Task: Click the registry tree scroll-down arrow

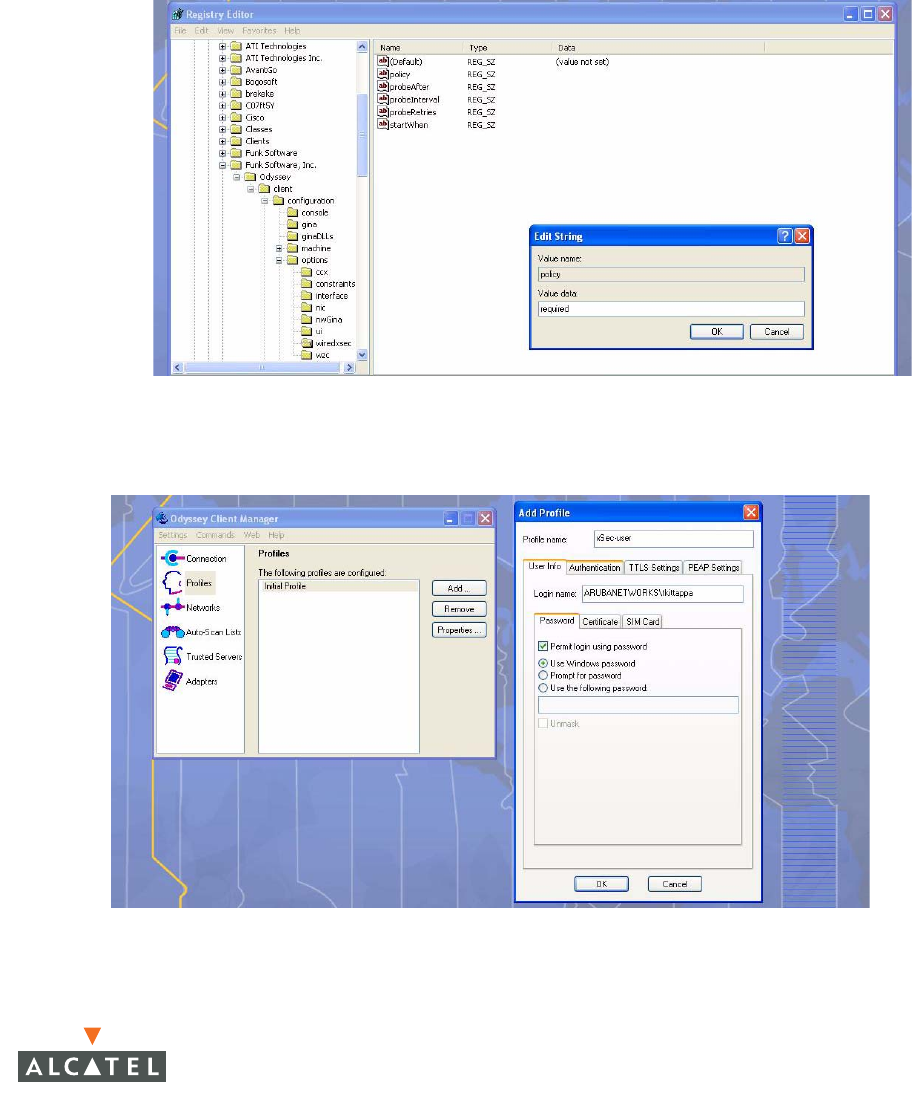Action: pyautogui.click(x=362, y=355)
